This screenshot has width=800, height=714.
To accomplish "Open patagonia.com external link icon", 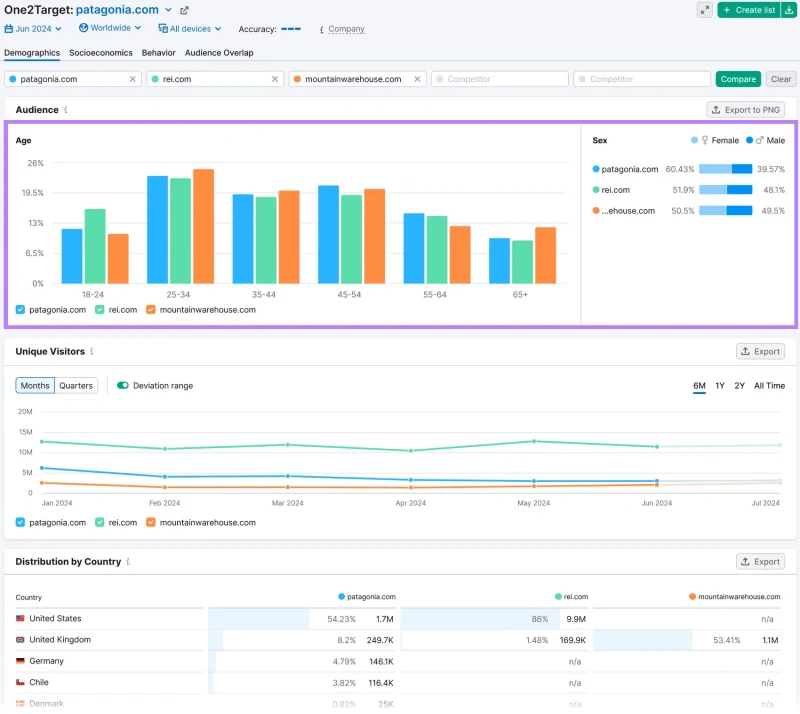I will (184, 10).
